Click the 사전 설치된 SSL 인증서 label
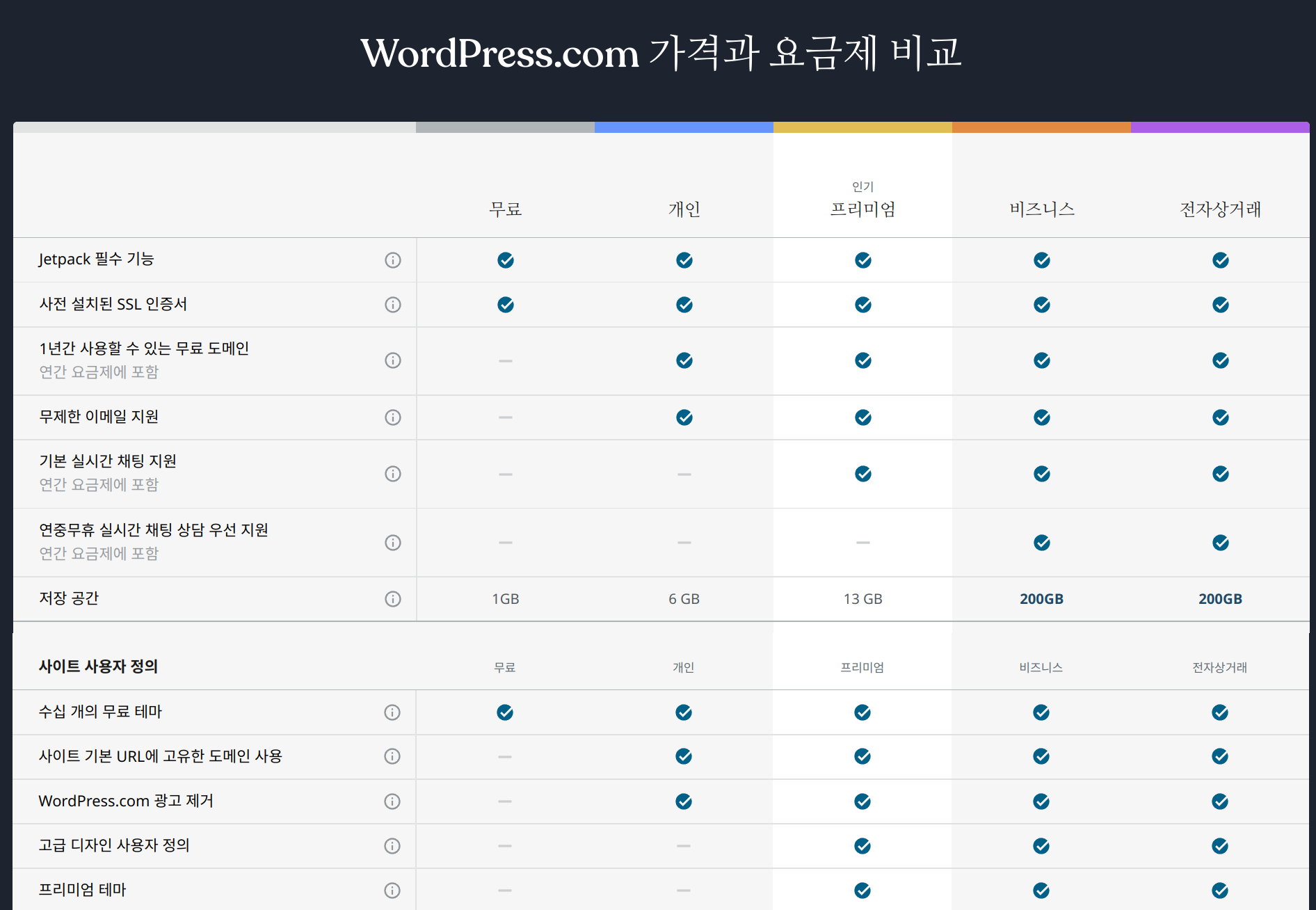Image resolution: width=1316 pixels, height=910 pixels. click(x=113, y=304)
